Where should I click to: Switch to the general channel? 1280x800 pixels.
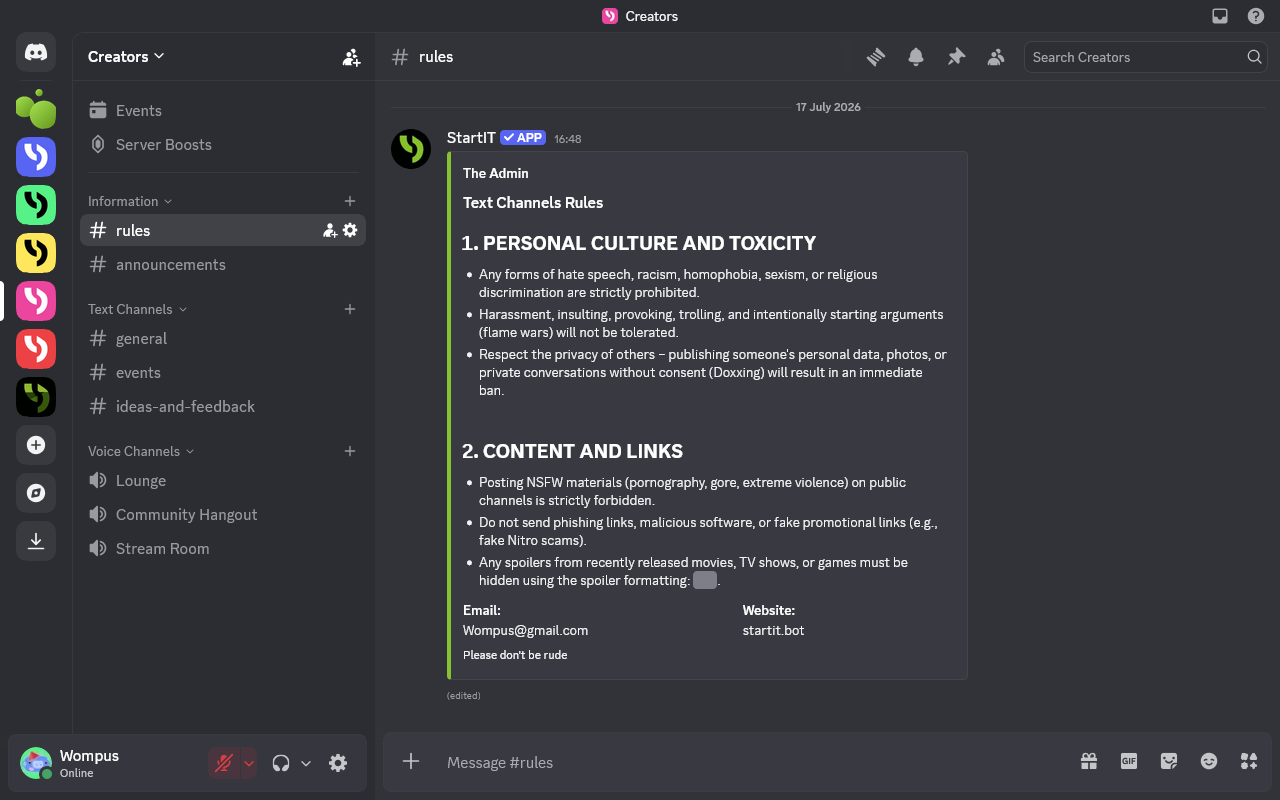point(223,338)
